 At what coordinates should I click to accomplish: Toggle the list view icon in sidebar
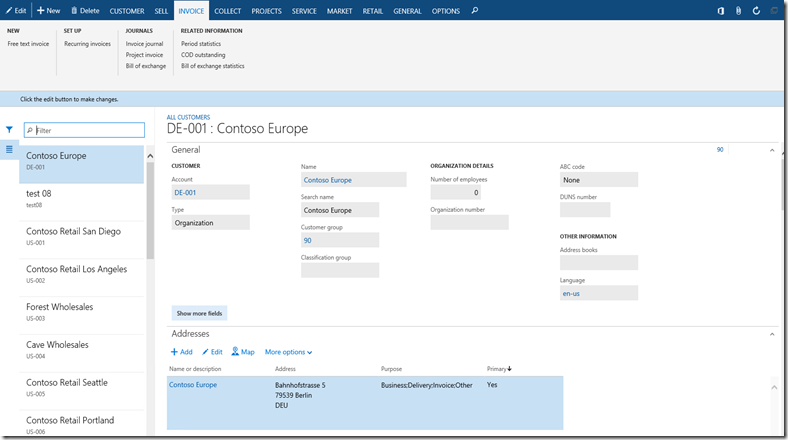(x=9, y=149)
